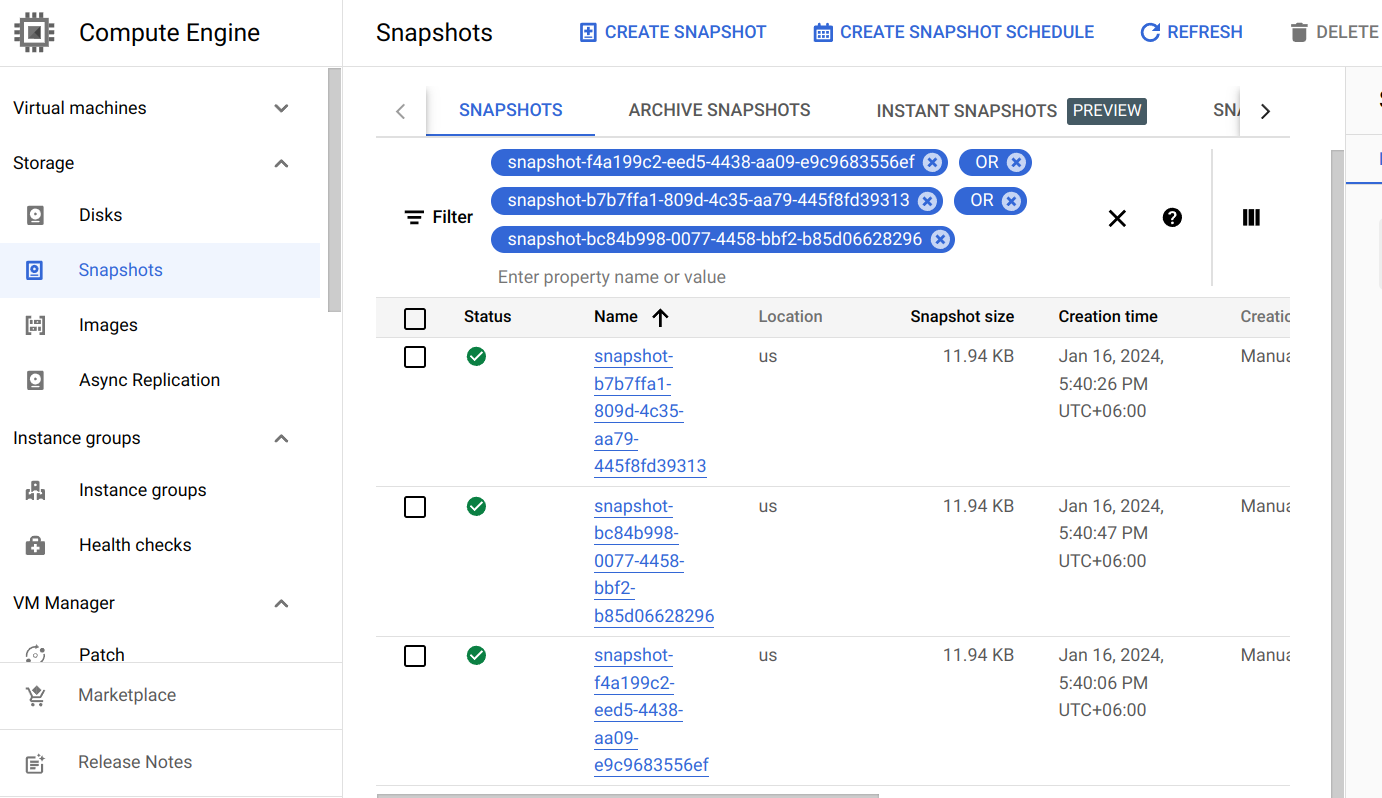Click the filter help question mark icon
1382x798 pixels.
point(1171,217)
